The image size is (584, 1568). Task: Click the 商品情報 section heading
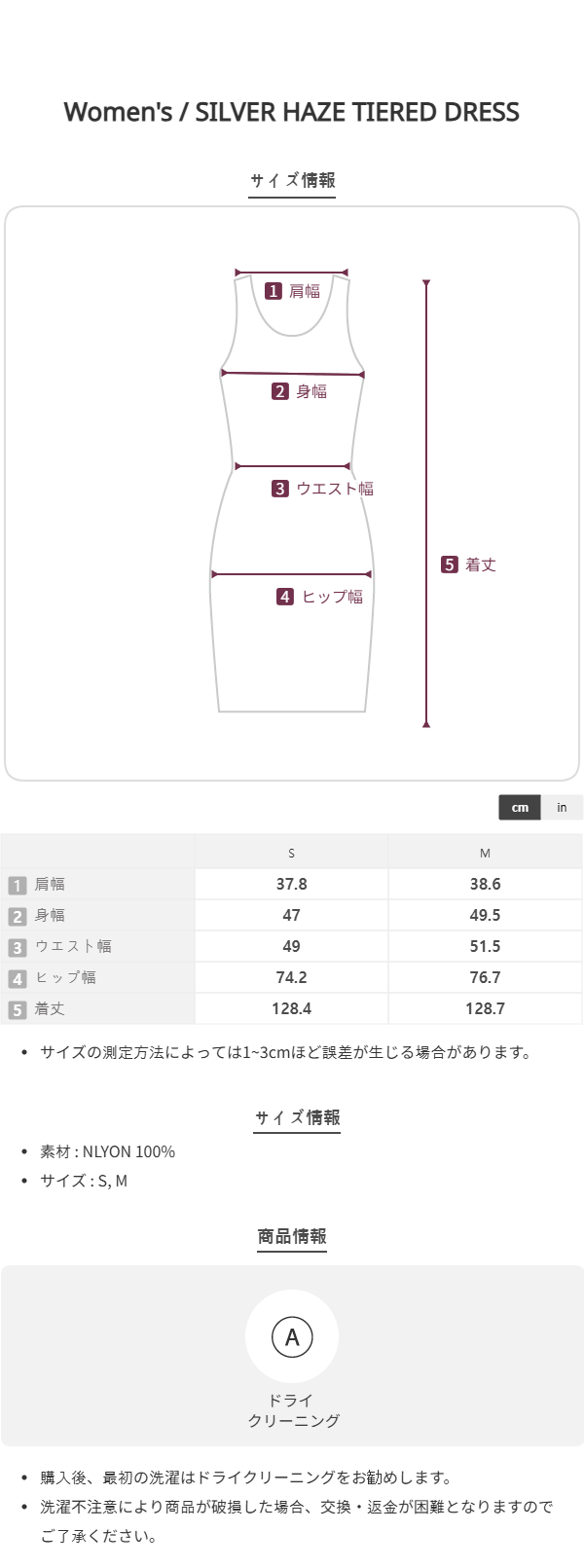[292, 1236]
